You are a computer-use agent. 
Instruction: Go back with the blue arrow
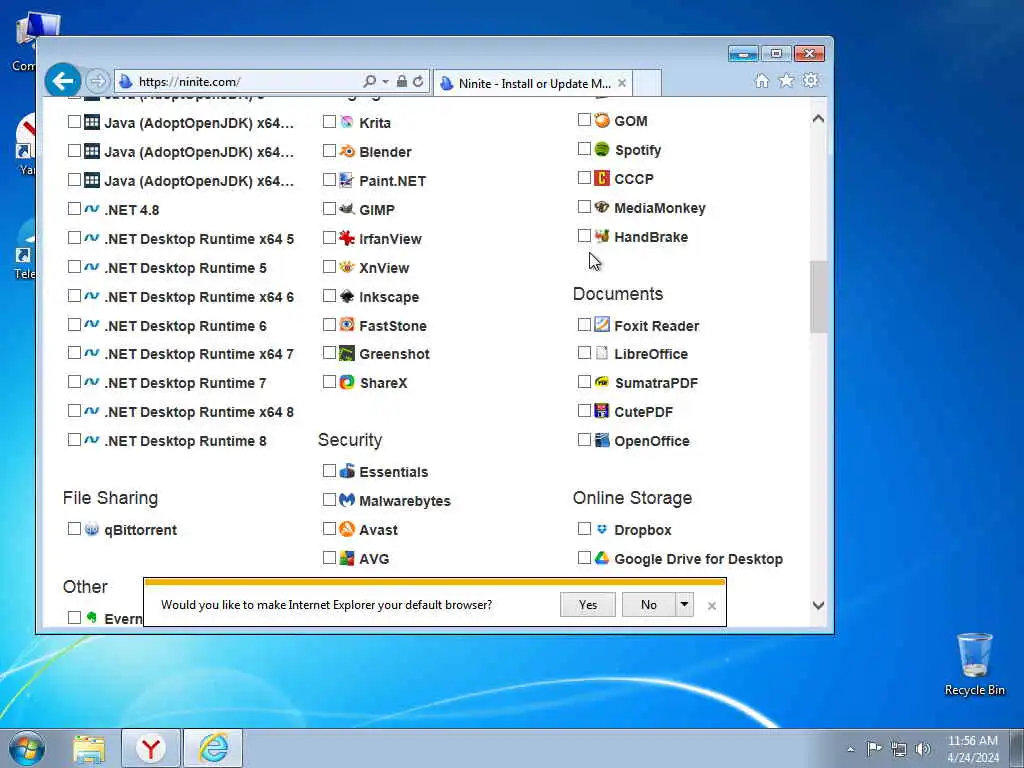(63, 82)
